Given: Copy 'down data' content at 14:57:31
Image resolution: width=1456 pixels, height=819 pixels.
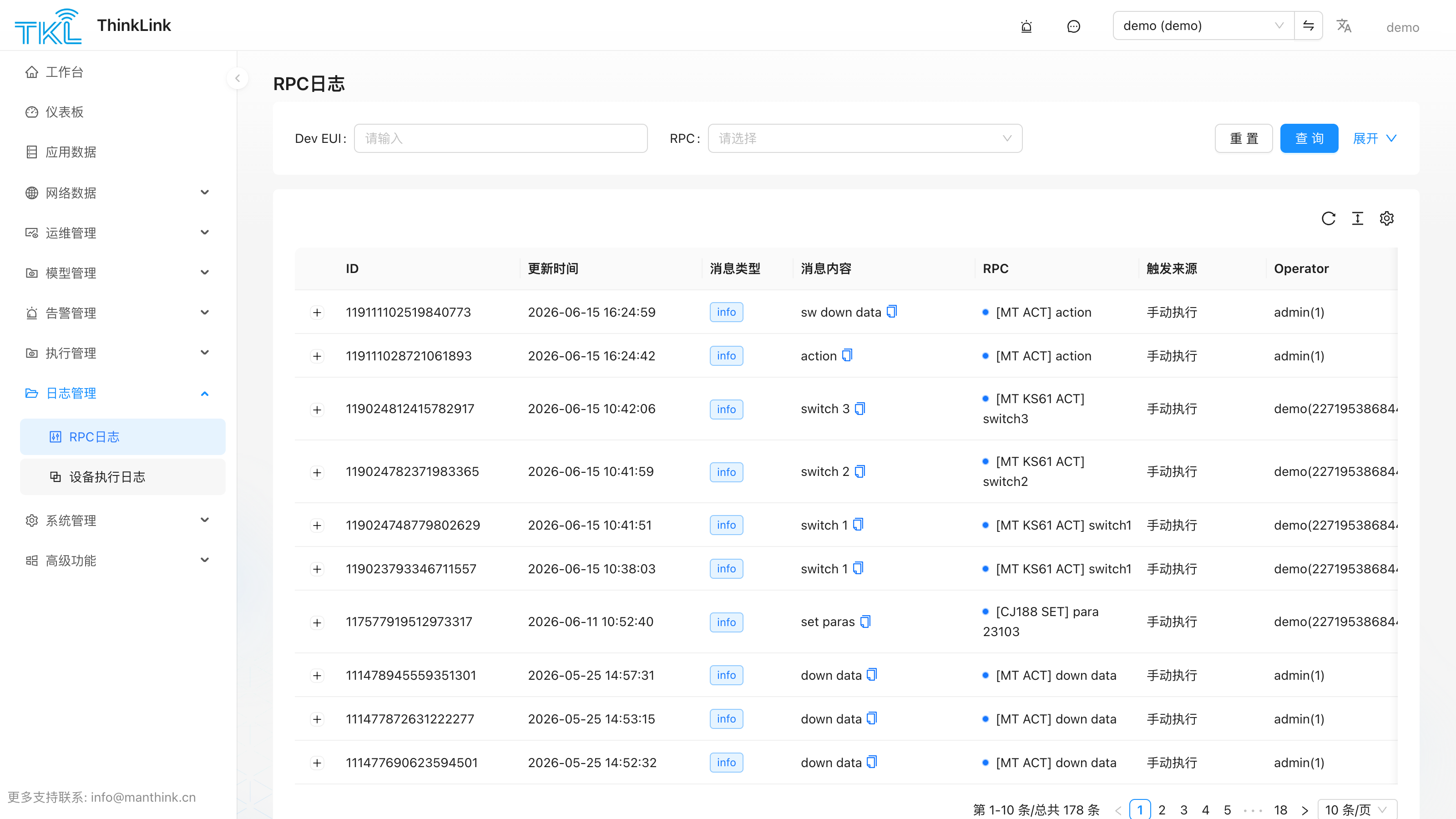Looking at the screenshot, I should 872,674.
